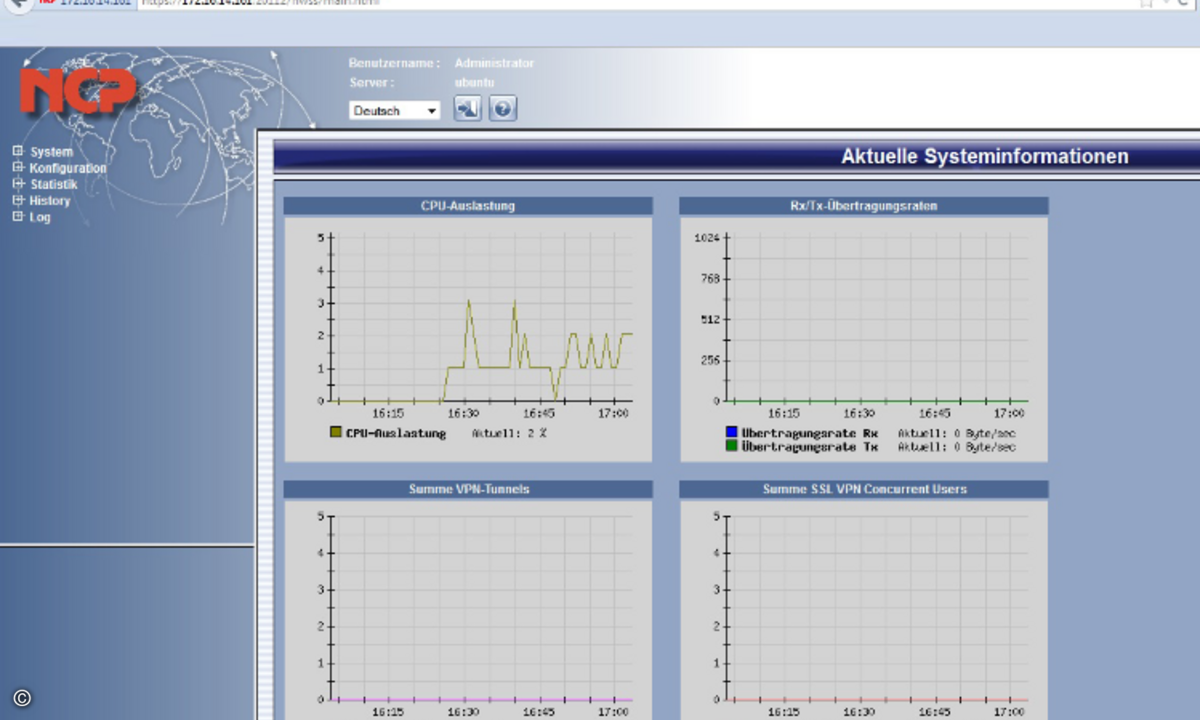Select Log label in the navigation tree
This screenshot has width=1200, height=720.
40,216
